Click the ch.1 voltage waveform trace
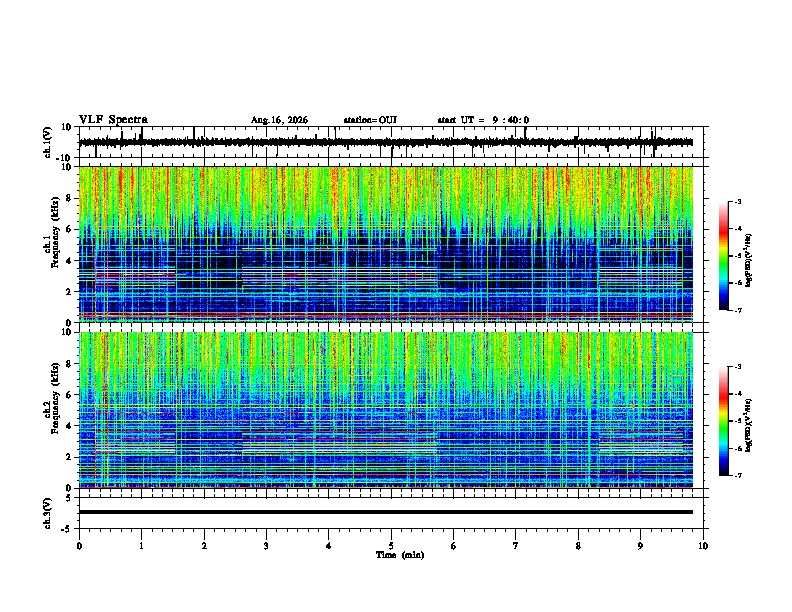Viewport: 792px width, 612px height. [386, 142]
